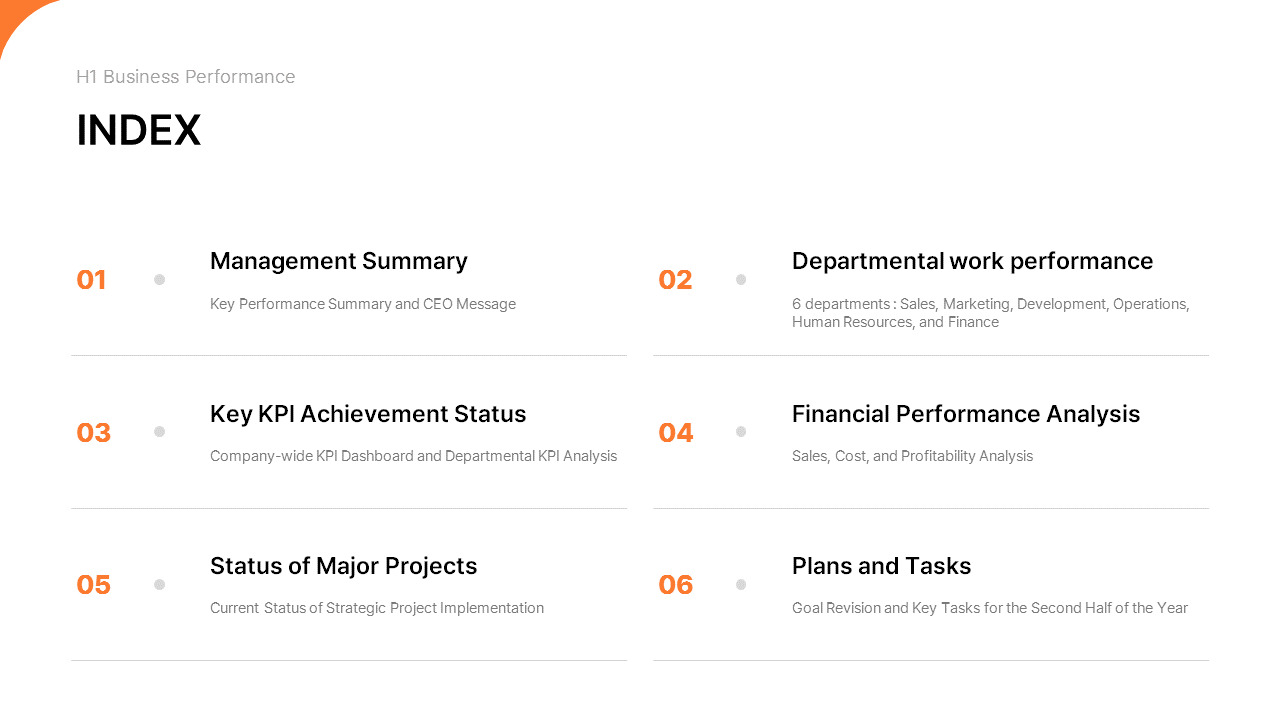Open Financial Performance Analysis section
Image resolution: width=1280 pixels, height=720 pixels.
point(966,414)
